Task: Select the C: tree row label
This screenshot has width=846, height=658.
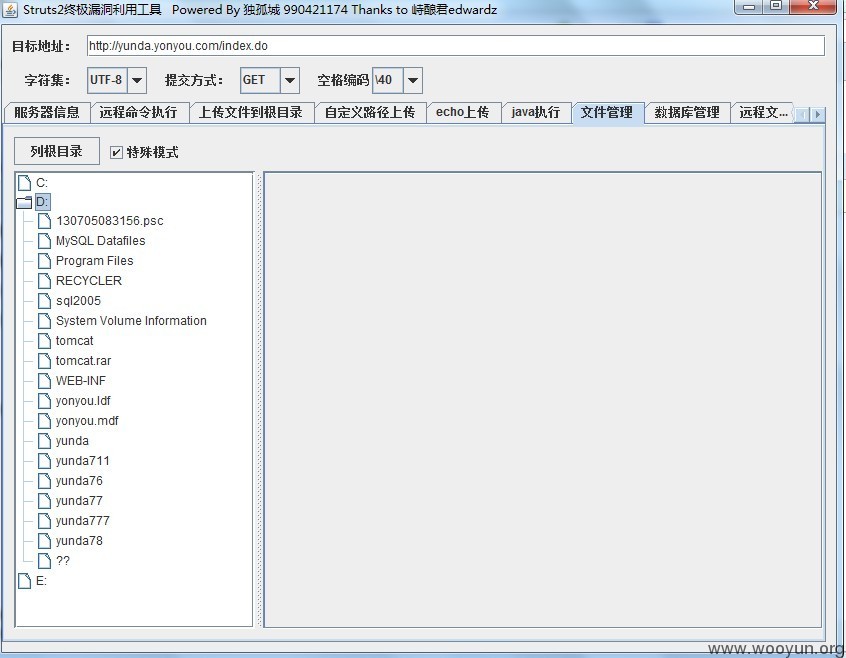Action: [42, 183]
